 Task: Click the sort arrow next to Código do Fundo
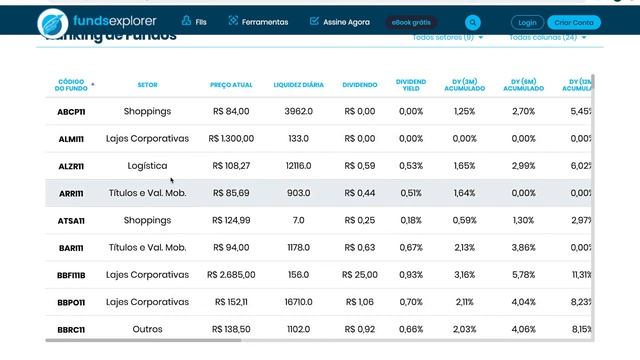(x=93, y=84)
